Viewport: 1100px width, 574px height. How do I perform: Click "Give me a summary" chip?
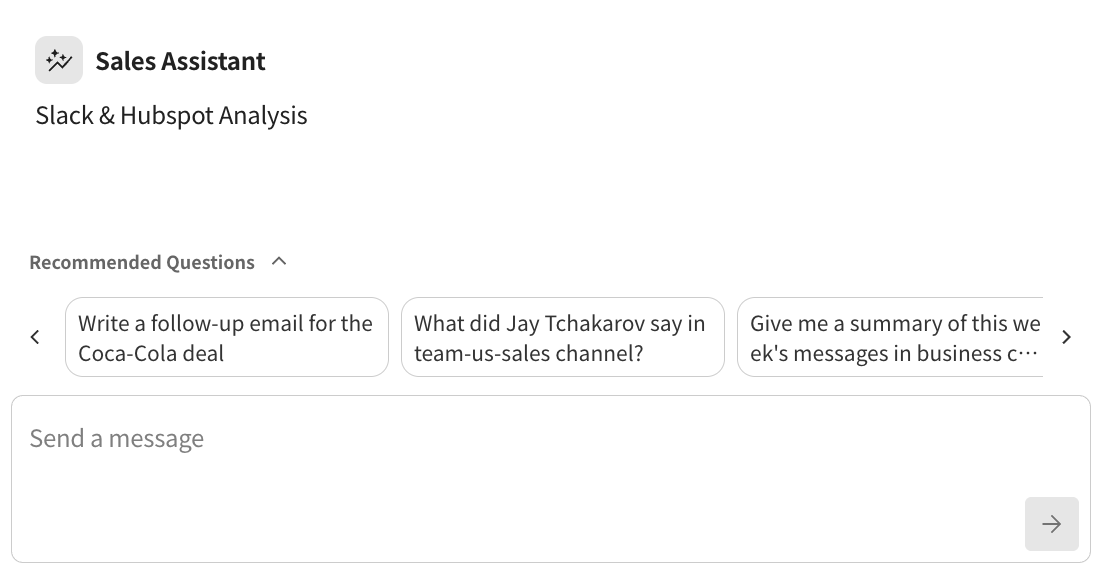pyautogui.click(x=890, y=337)
